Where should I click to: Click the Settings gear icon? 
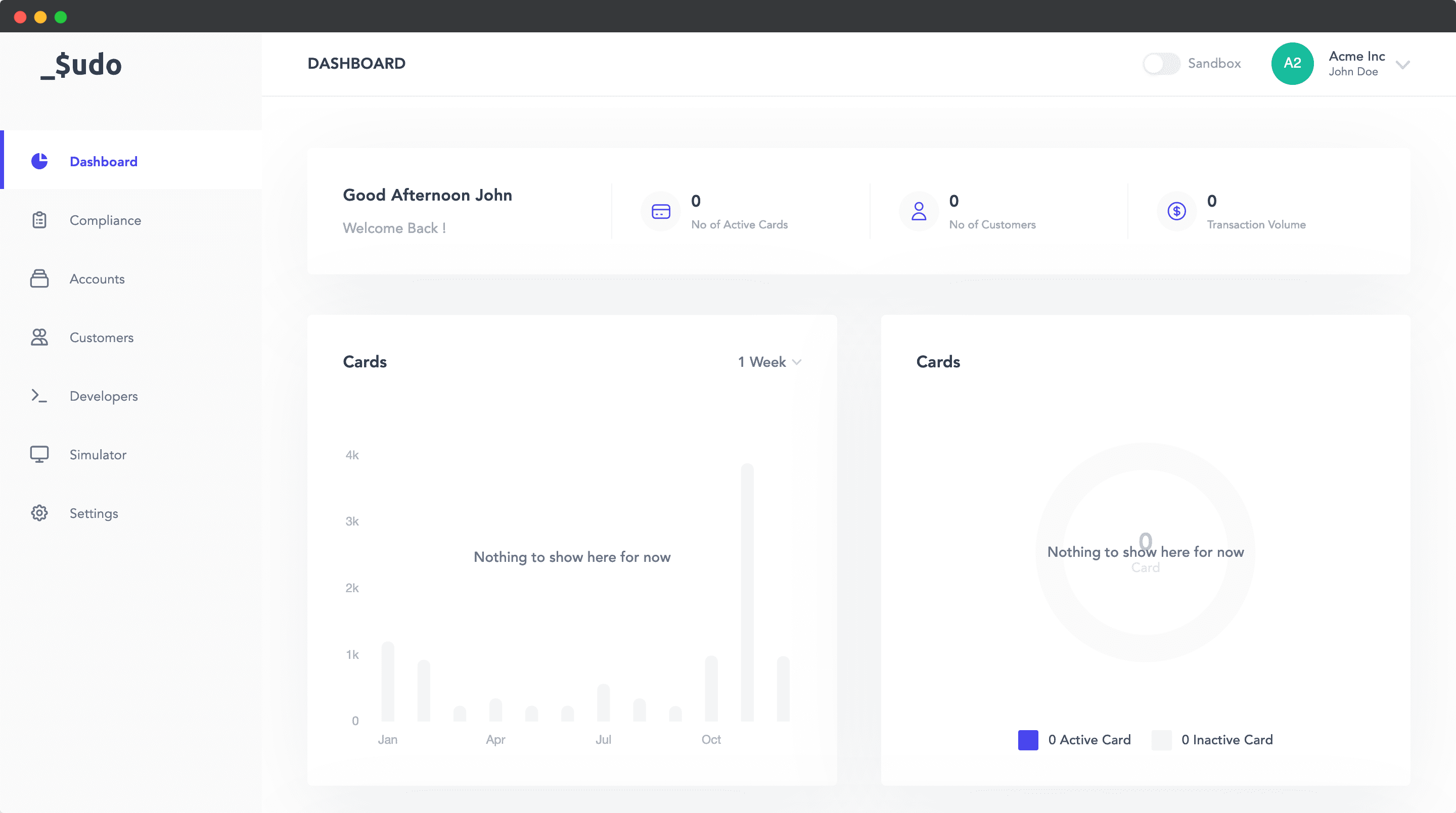(39, 513)
